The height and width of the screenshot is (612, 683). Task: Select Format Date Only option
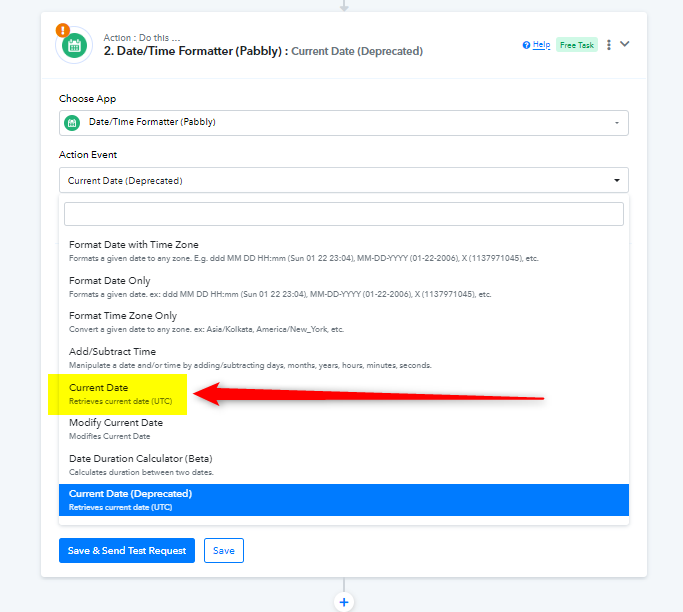click(344, 287)
